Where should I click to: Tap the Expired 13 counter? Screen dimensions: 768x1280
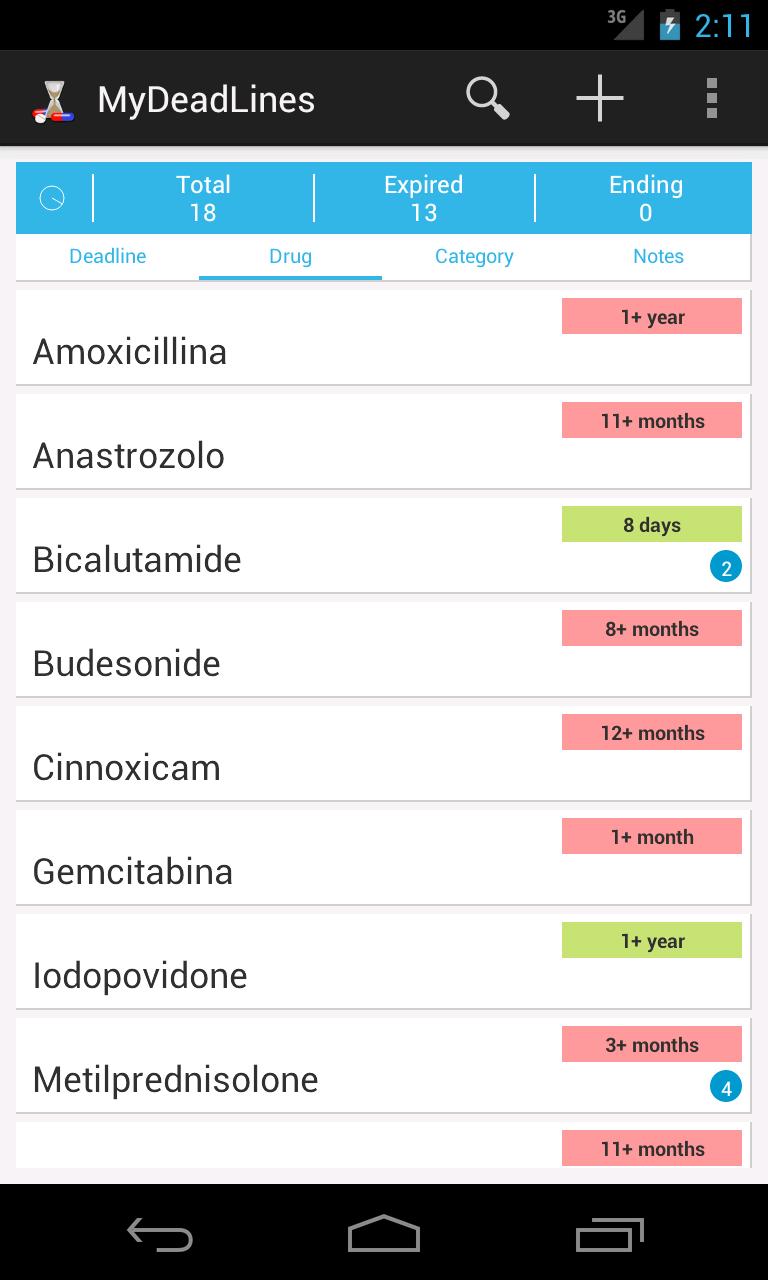pos(424,198)
